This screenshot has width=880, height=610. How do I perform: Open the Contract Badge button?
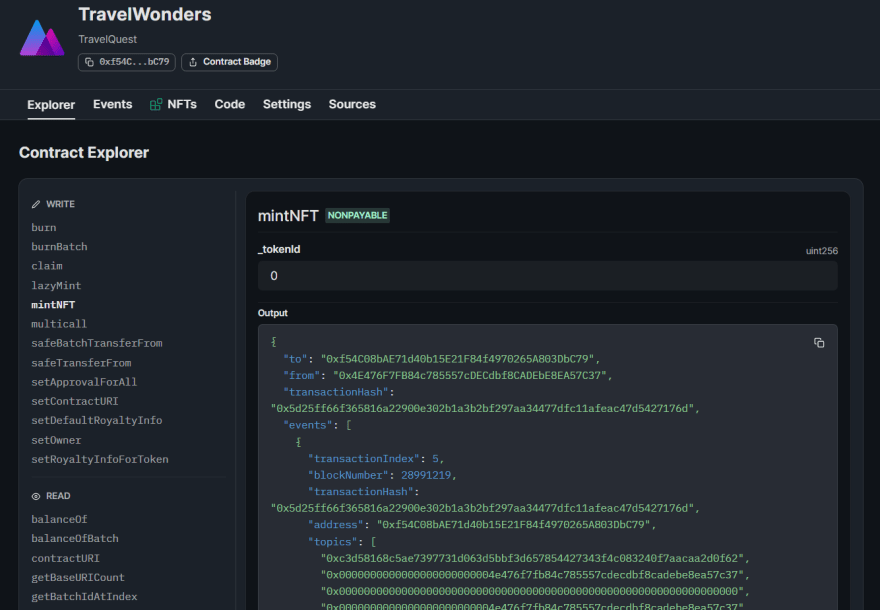[x=229, y=62]
